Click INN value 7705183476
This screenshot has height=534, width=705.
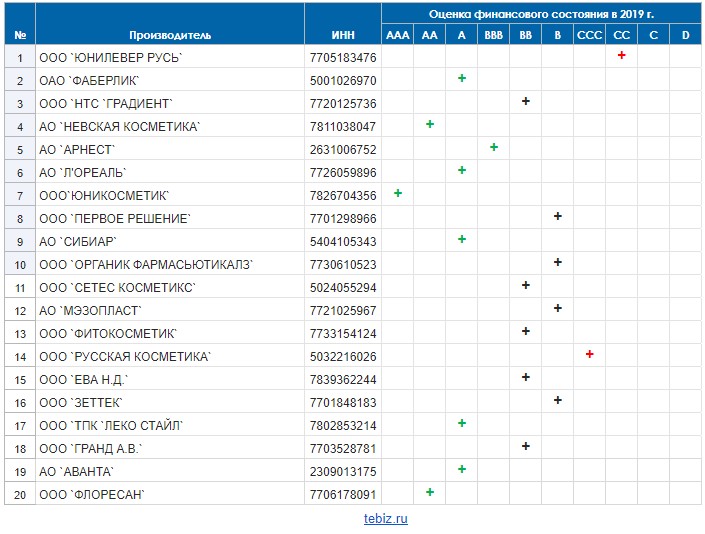tap(343, 58)
